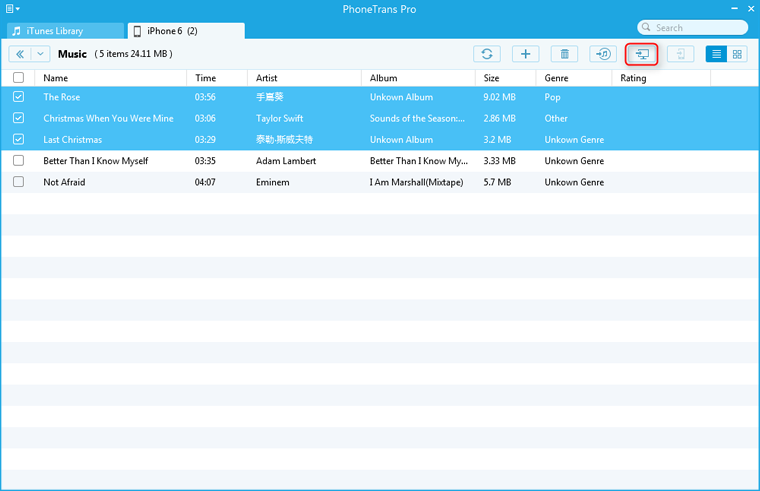Image resolution: width=760 pixels, height=491 pixels.
Task: Open the category dropdown arrow beside Music
Action: [x=41, y=54]
